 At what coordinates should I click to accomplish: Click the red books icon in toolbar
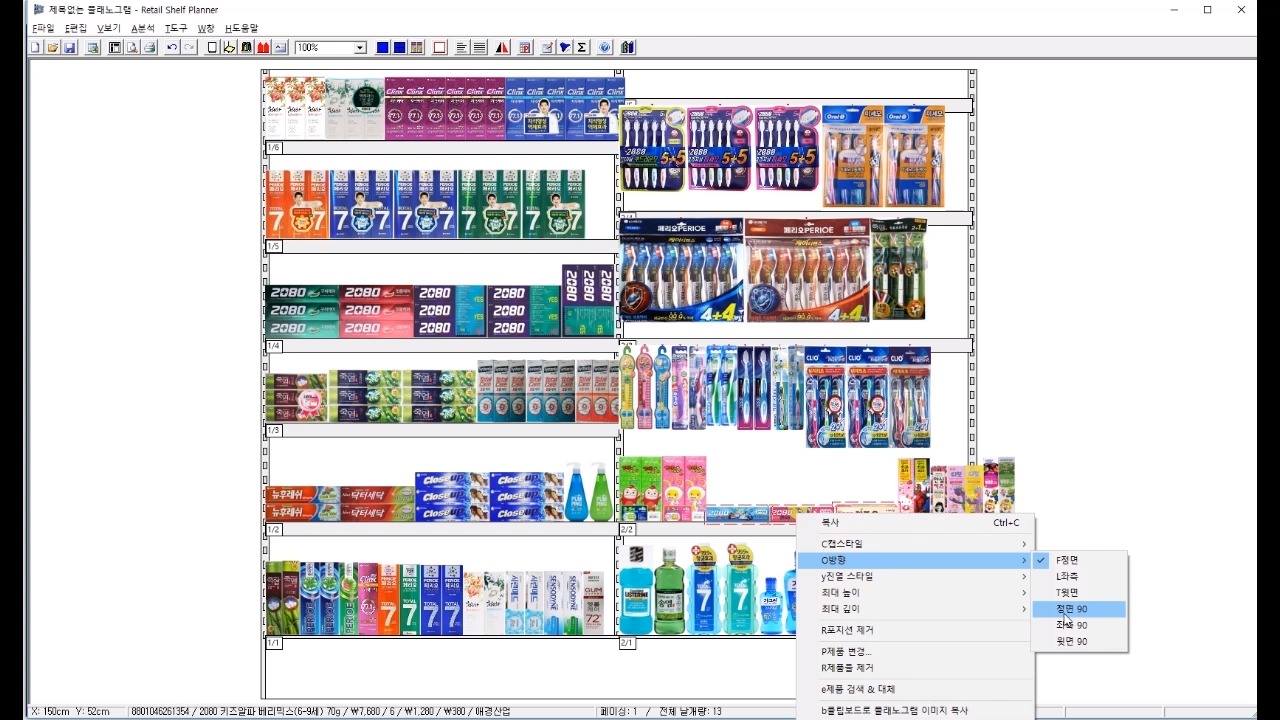[x=263, y=47]
